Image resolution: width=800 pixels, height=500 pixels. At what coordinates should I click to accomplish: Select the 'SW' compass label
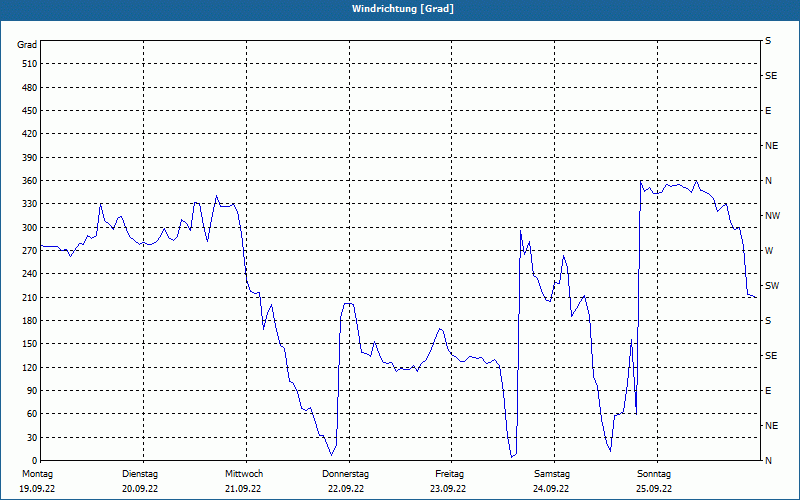pos(772,286)
